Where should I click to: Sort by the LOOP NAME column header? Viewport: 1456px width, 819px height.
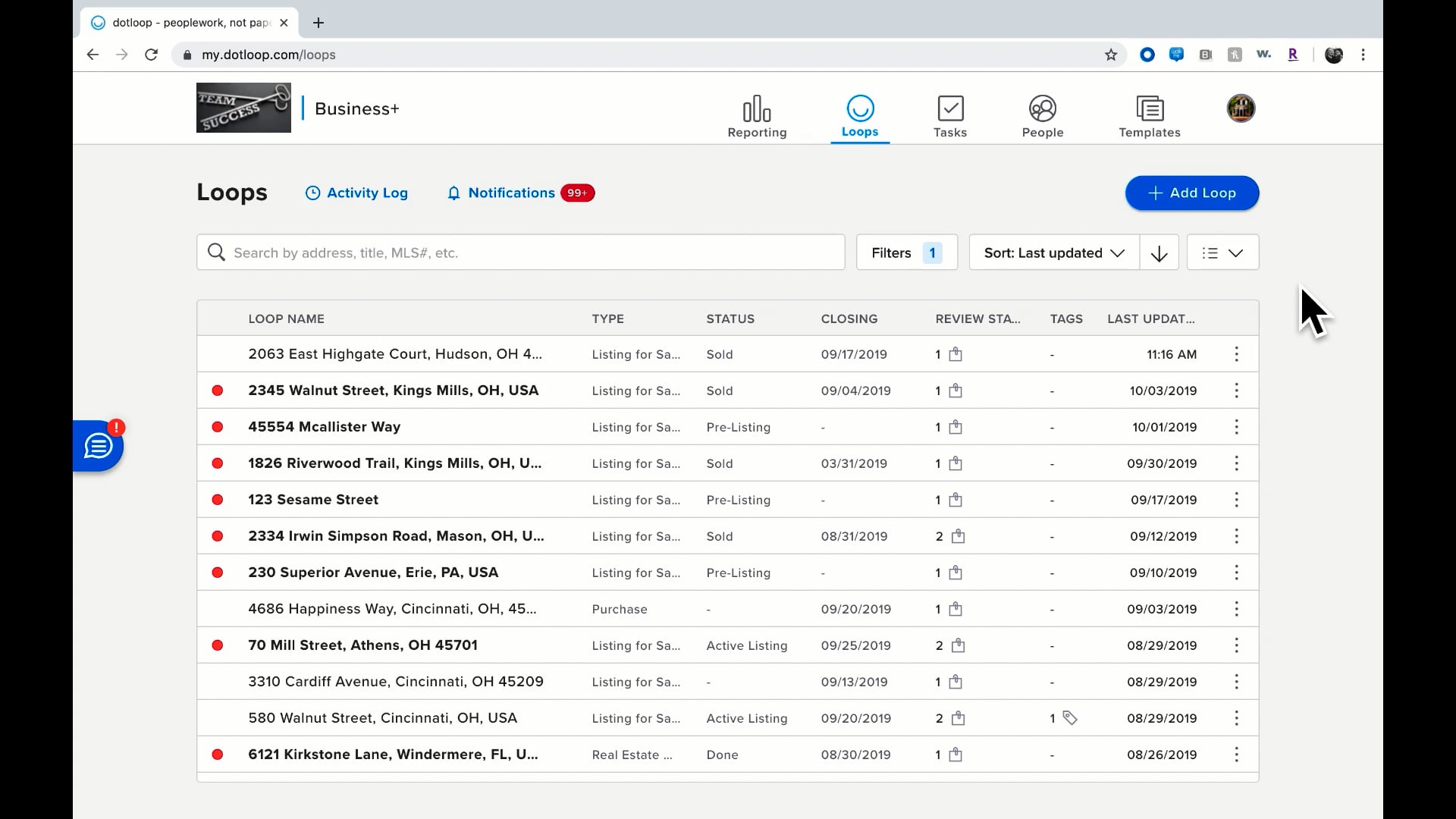[286, 318]
